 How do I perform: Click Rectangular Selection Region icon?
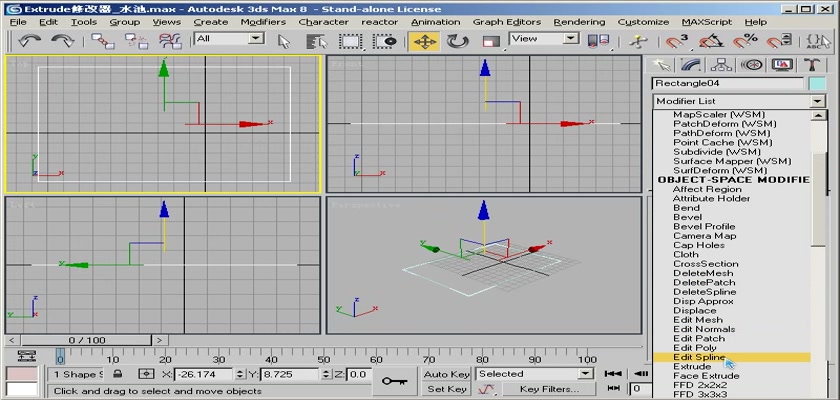tap(351, 41)
